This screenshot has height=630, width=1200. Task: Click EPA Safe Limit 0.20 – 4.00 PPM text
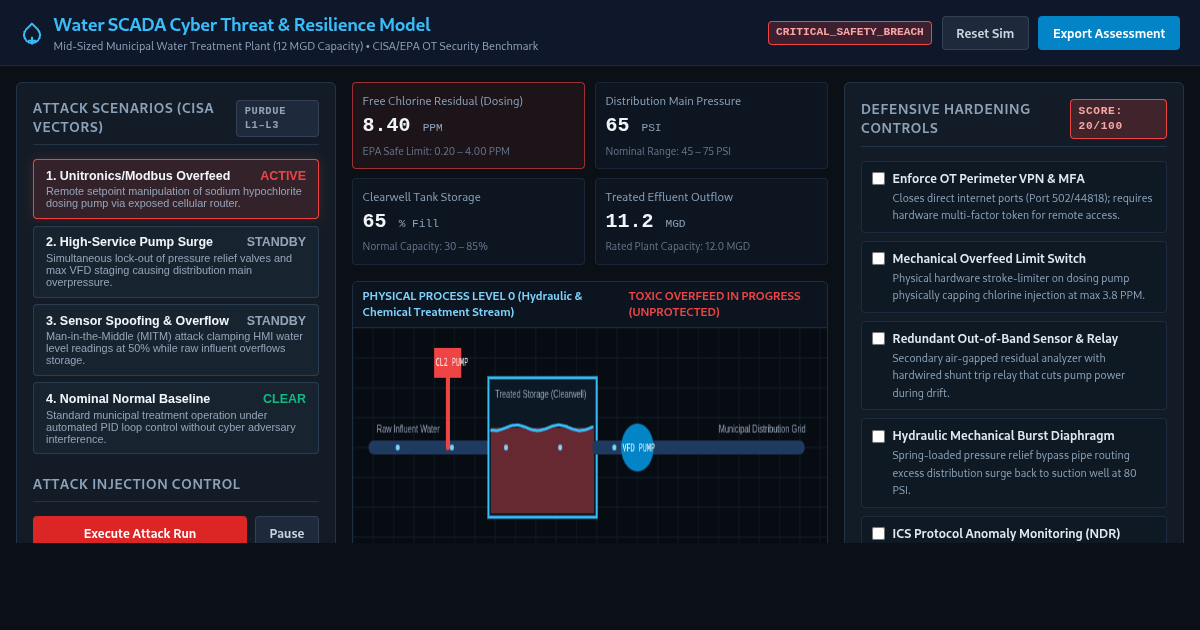(x=436, y=151)
